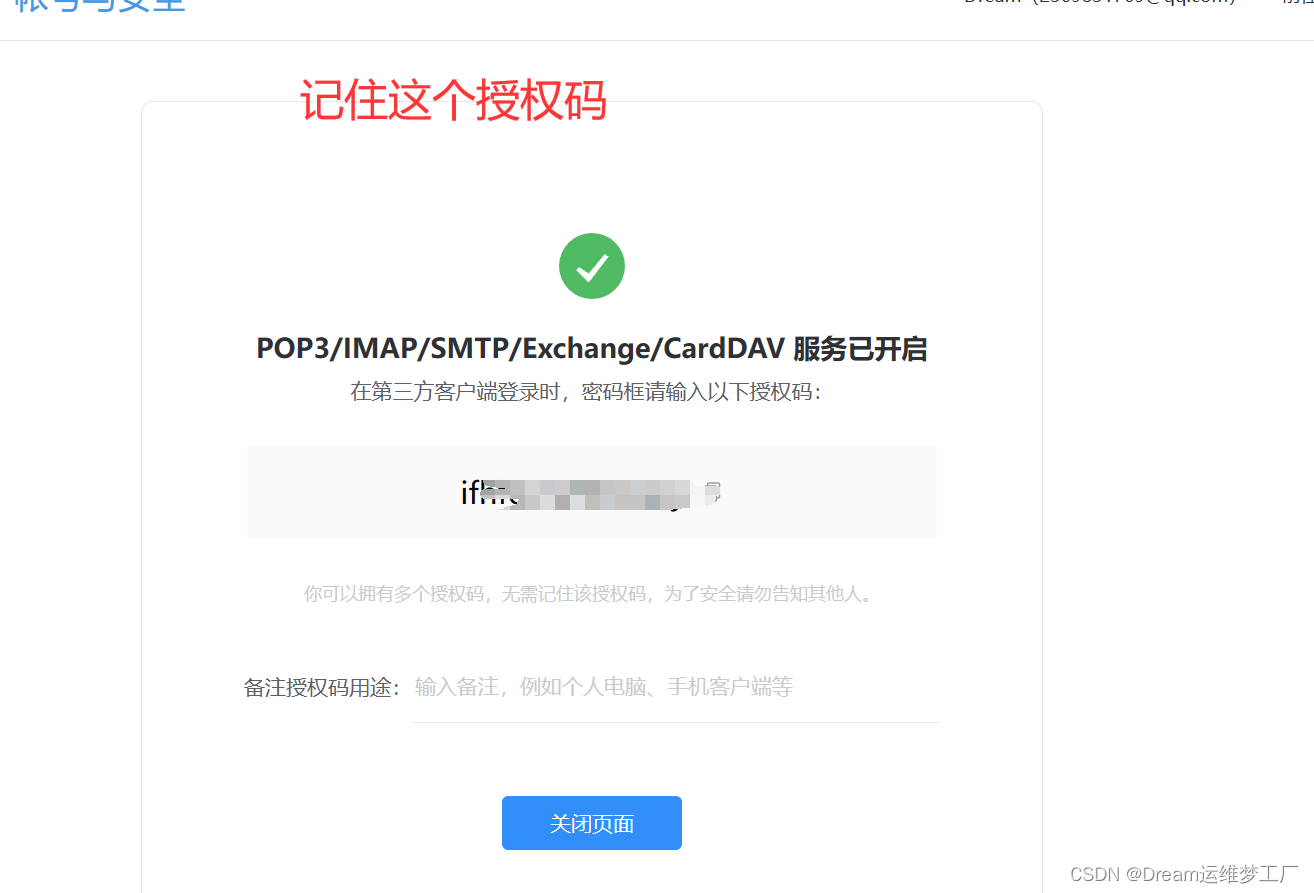
Task: Click the red 记住这个授权码 annotation
Action: click(x=453, y=101)
